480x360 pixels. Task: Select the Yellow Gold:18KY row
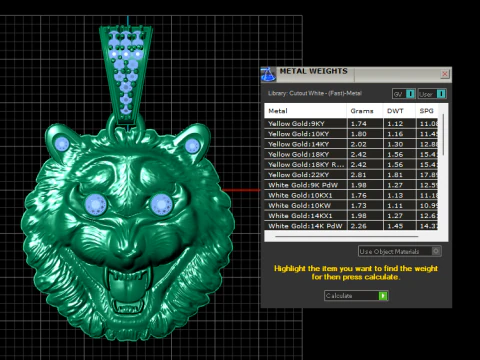pyautogui.click(x=351, y=154)
